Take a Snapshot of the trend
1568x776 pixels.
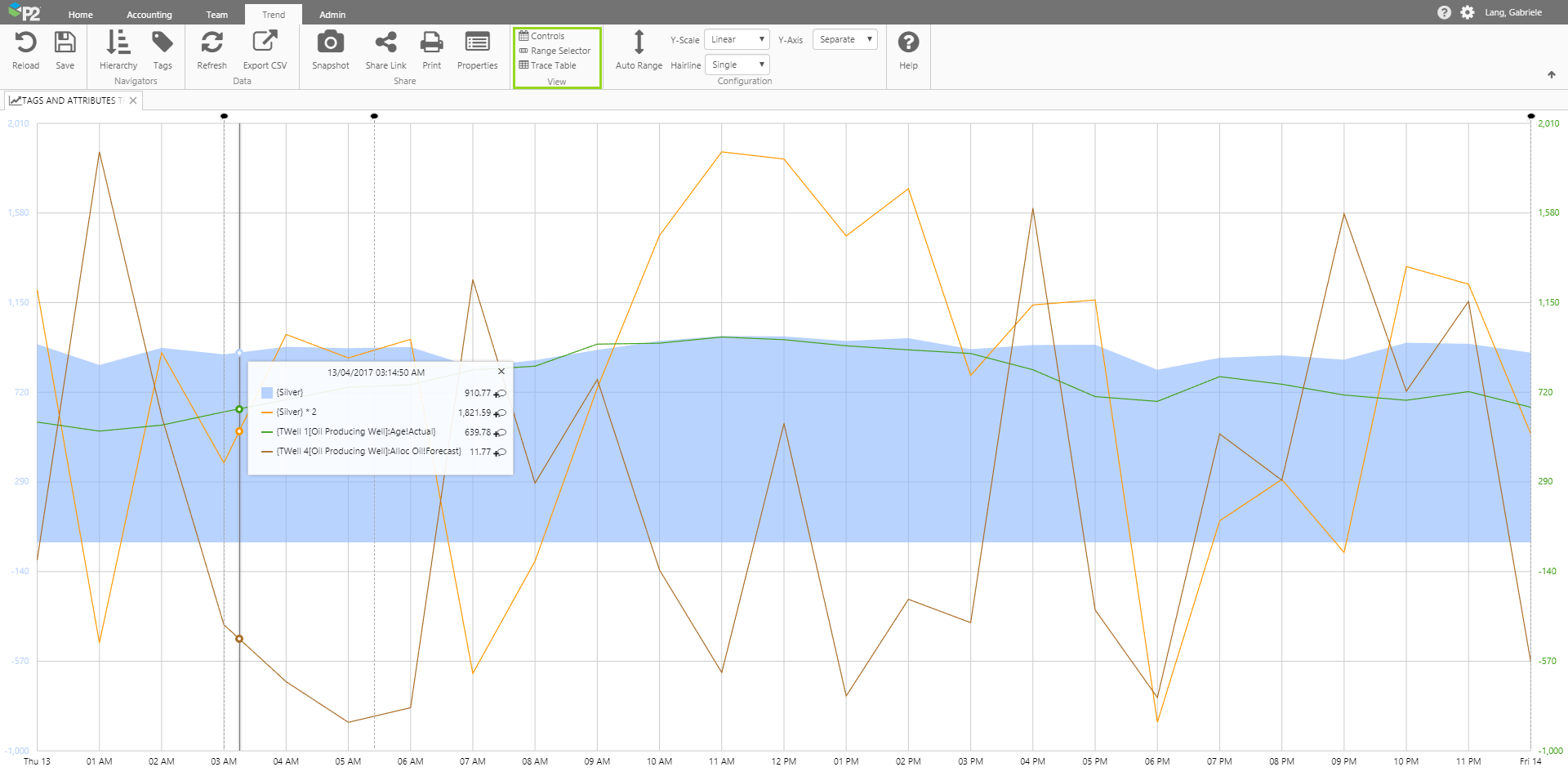click(330, 50)
